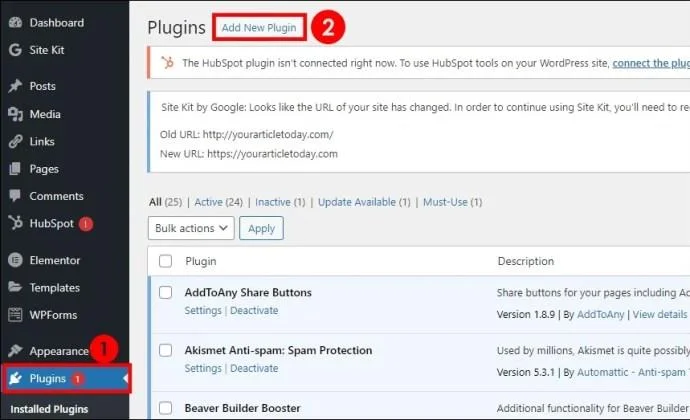Click the New URL yourarticletoday.com text

click(x=272, y=154)
